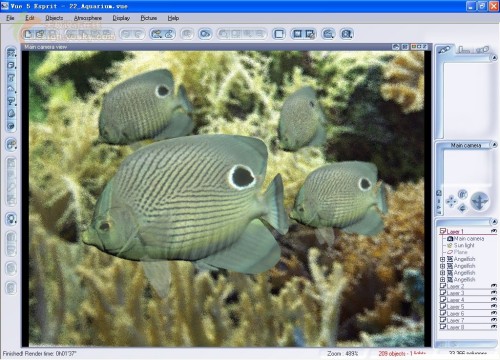Click the atmosphere editor toolbar icon pair
This screenshot has height=360, width=500.
coord(162,34)
